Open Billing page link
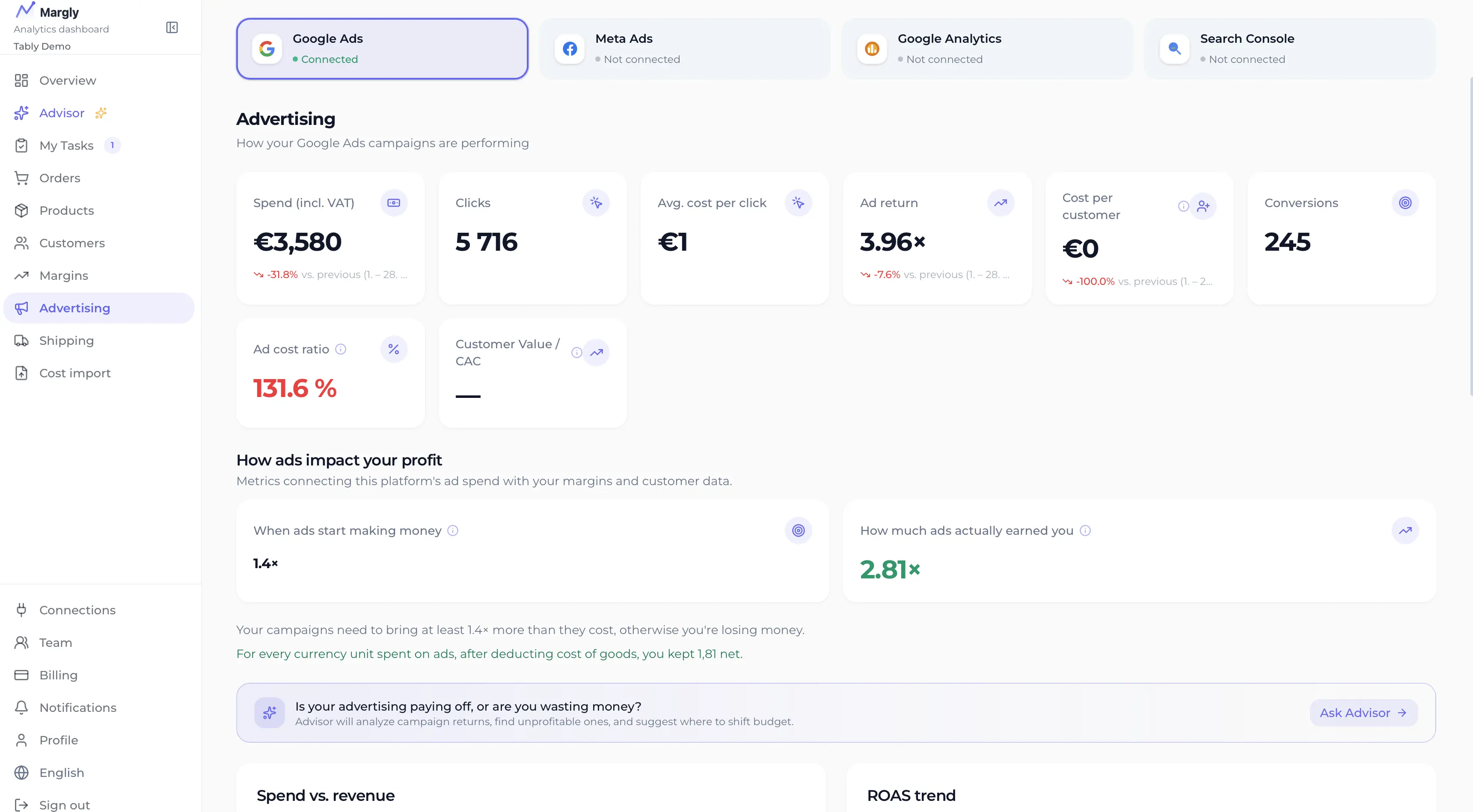 pos(99,676)
